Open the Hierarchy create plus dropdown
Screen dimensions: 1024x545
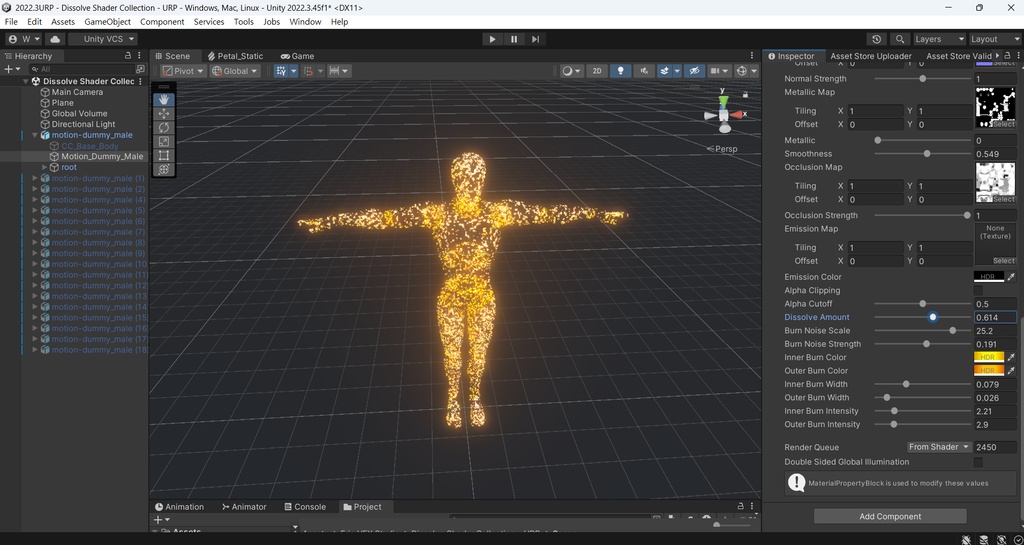tap(13, 69)
